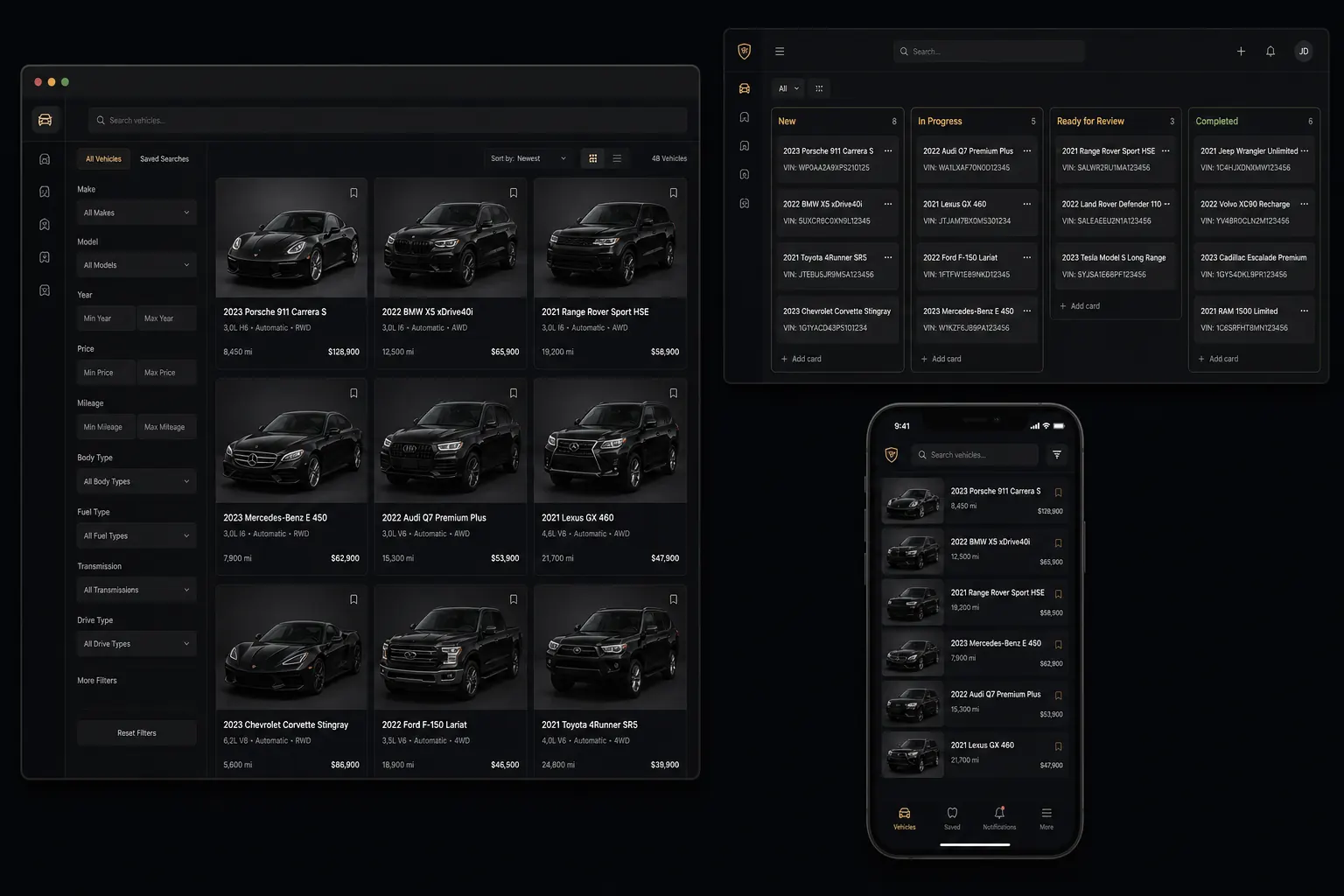Open the All Fuel Types dropdown
This screenshot has width=1344, height=896.
136,535
